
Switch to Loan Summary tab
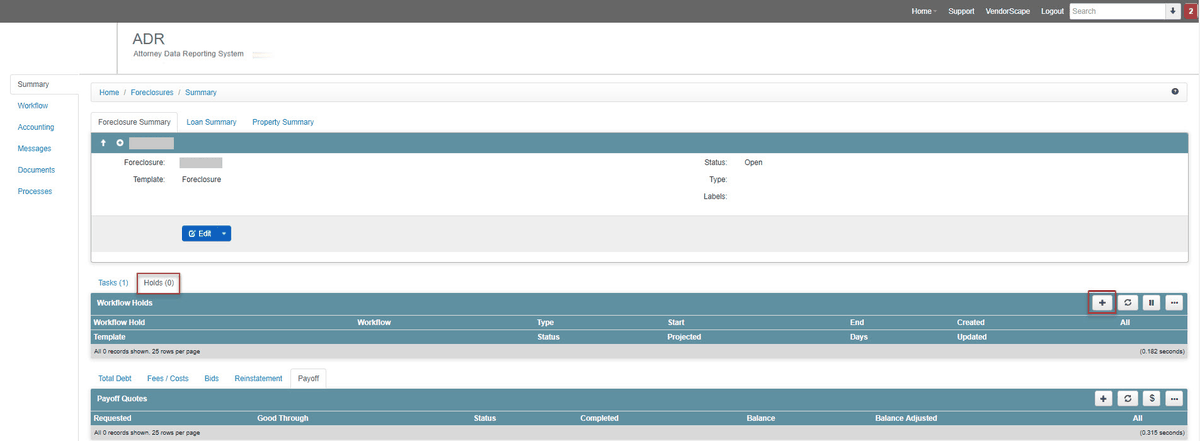point(212,122)
